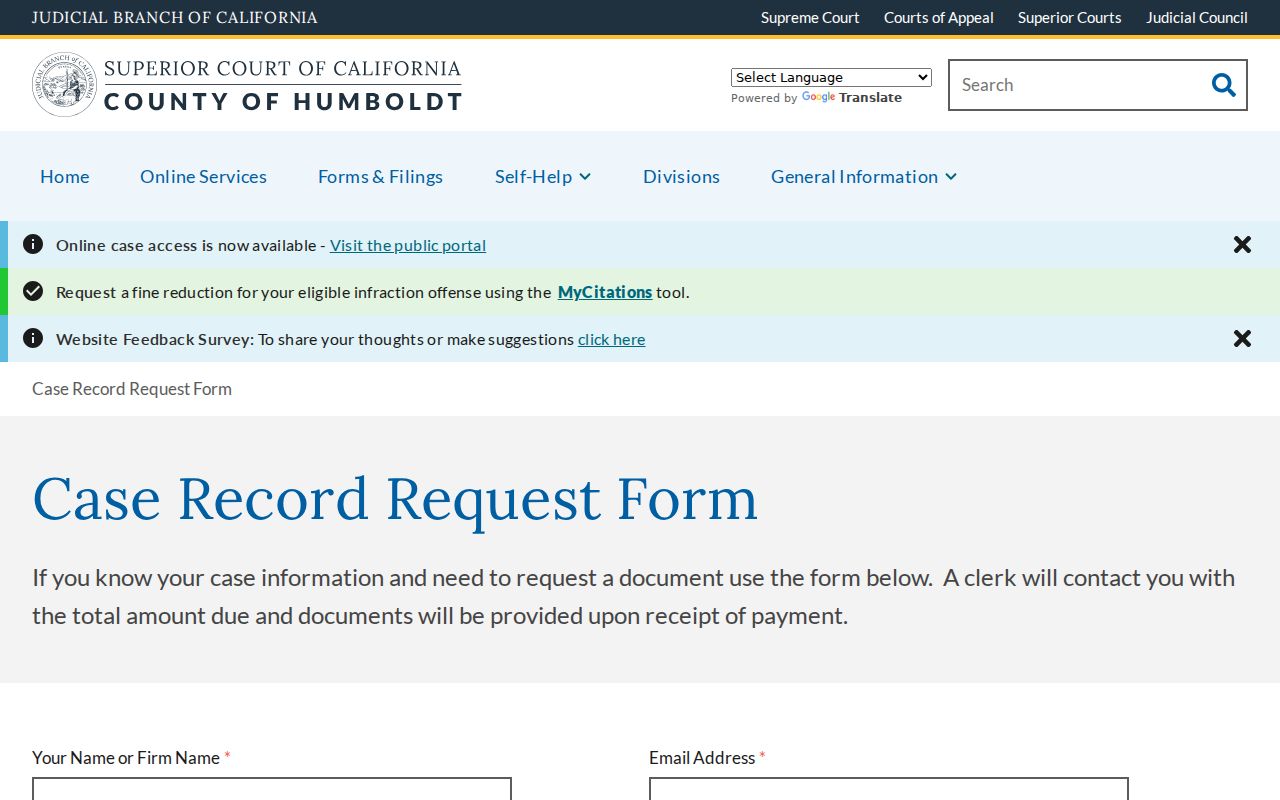This screenshot has width=1280, height=800.
Task: Open the MyCitations tool link
Action: tap(605, 292)
